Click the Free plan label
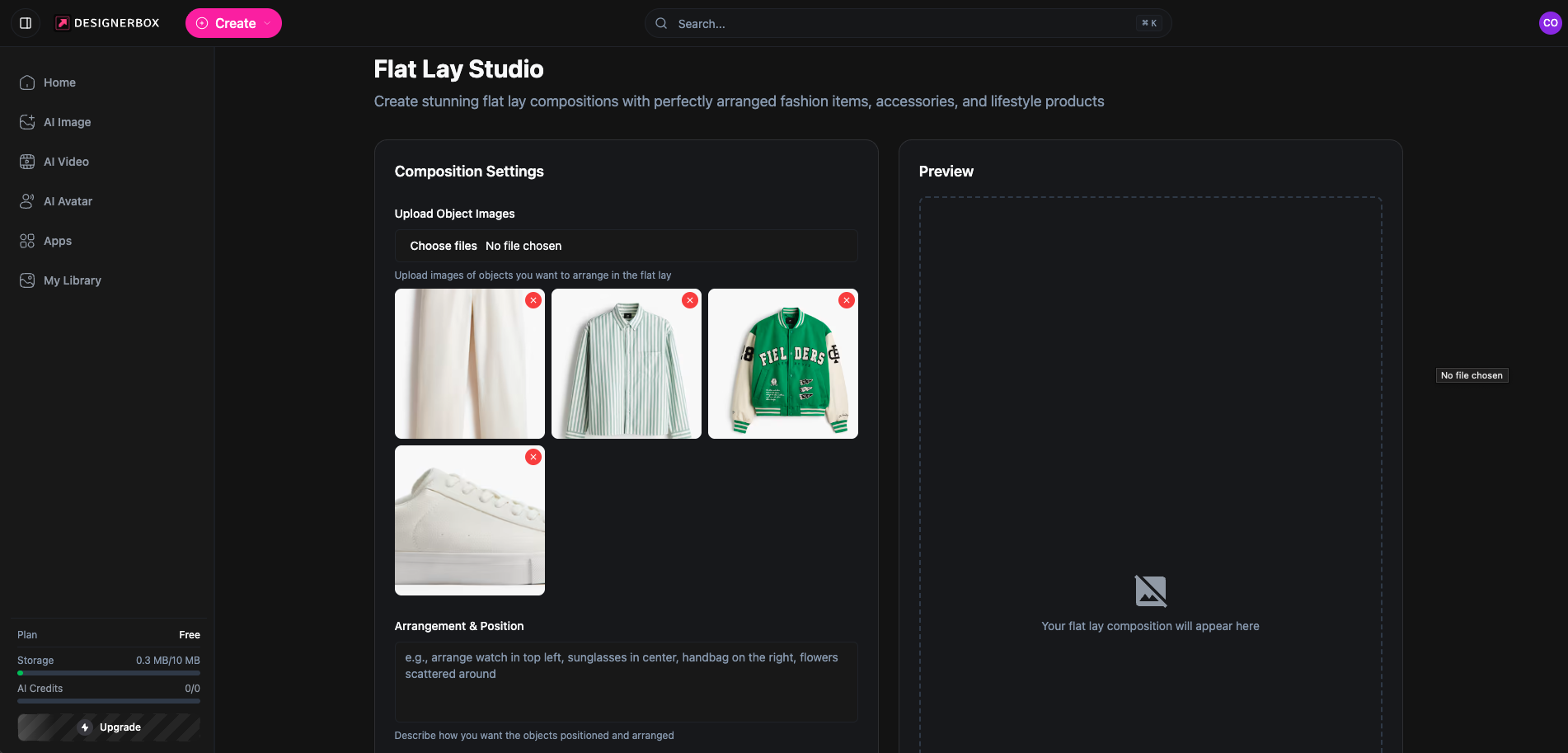Image resolution: width=1568 pixels, height=753 pixels. 190,634
